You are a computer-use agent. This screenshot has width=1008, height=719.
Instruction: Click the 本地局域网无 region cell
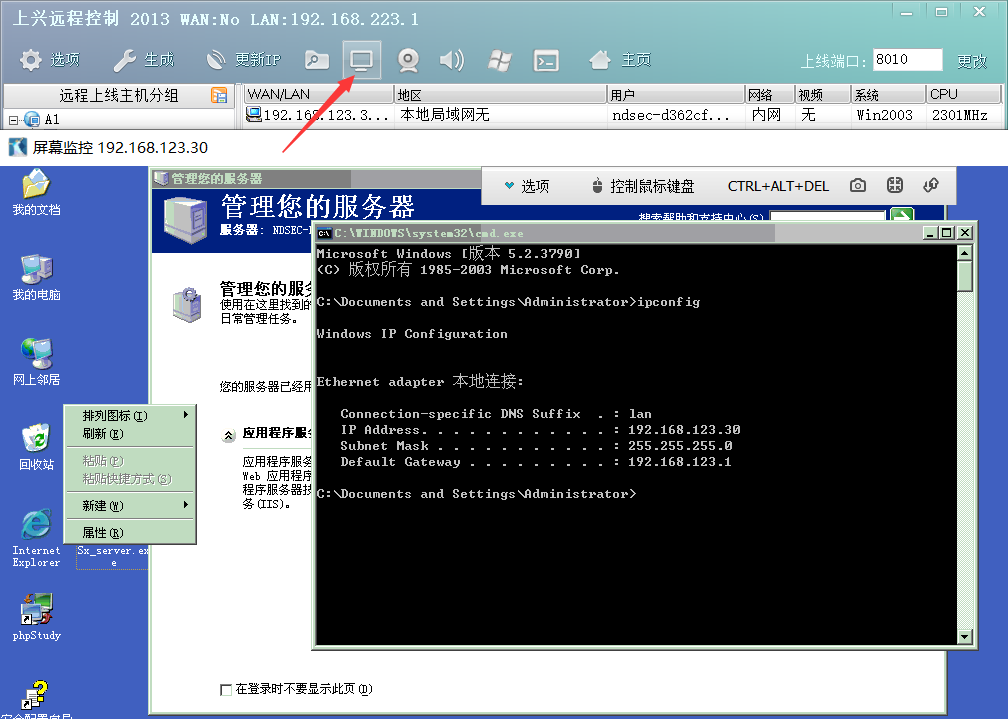point(444,115)
